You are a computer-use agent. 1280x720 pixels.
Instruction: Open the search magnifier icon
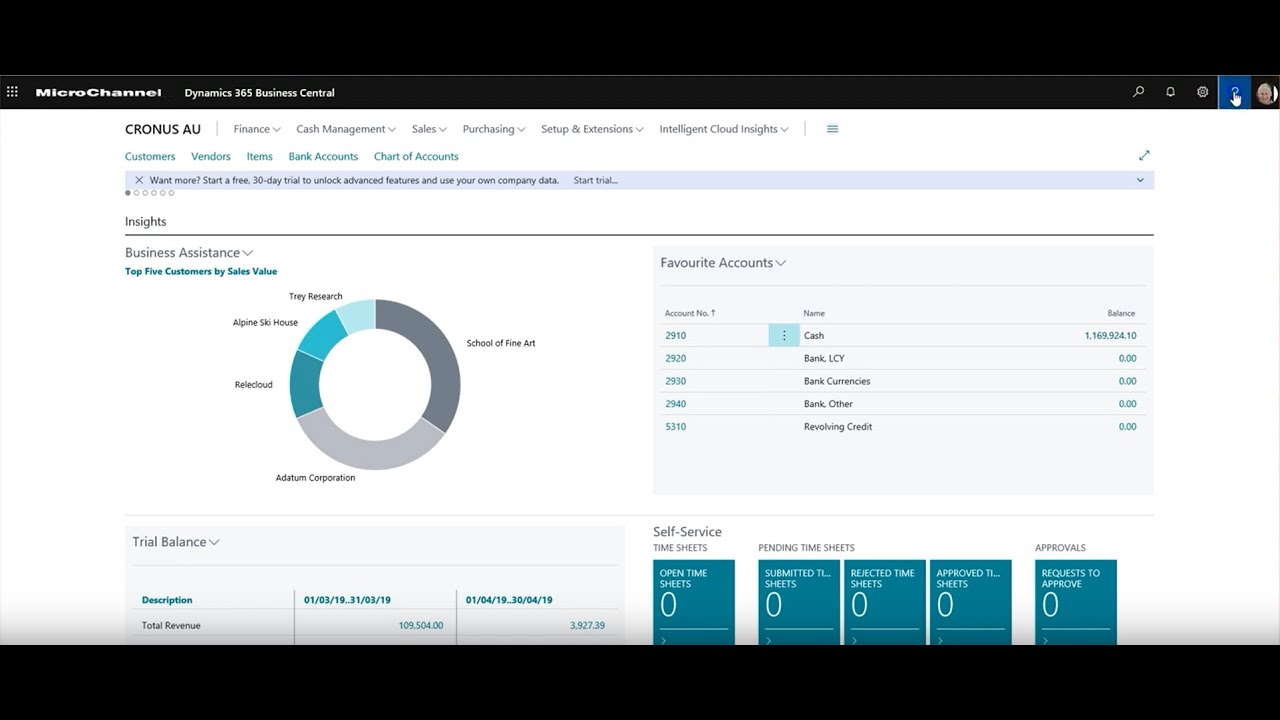(1138, 92)
